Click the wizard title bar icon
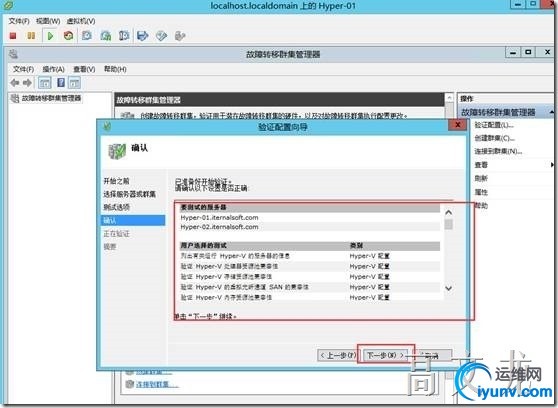The image size is (558, 408). 107,126
